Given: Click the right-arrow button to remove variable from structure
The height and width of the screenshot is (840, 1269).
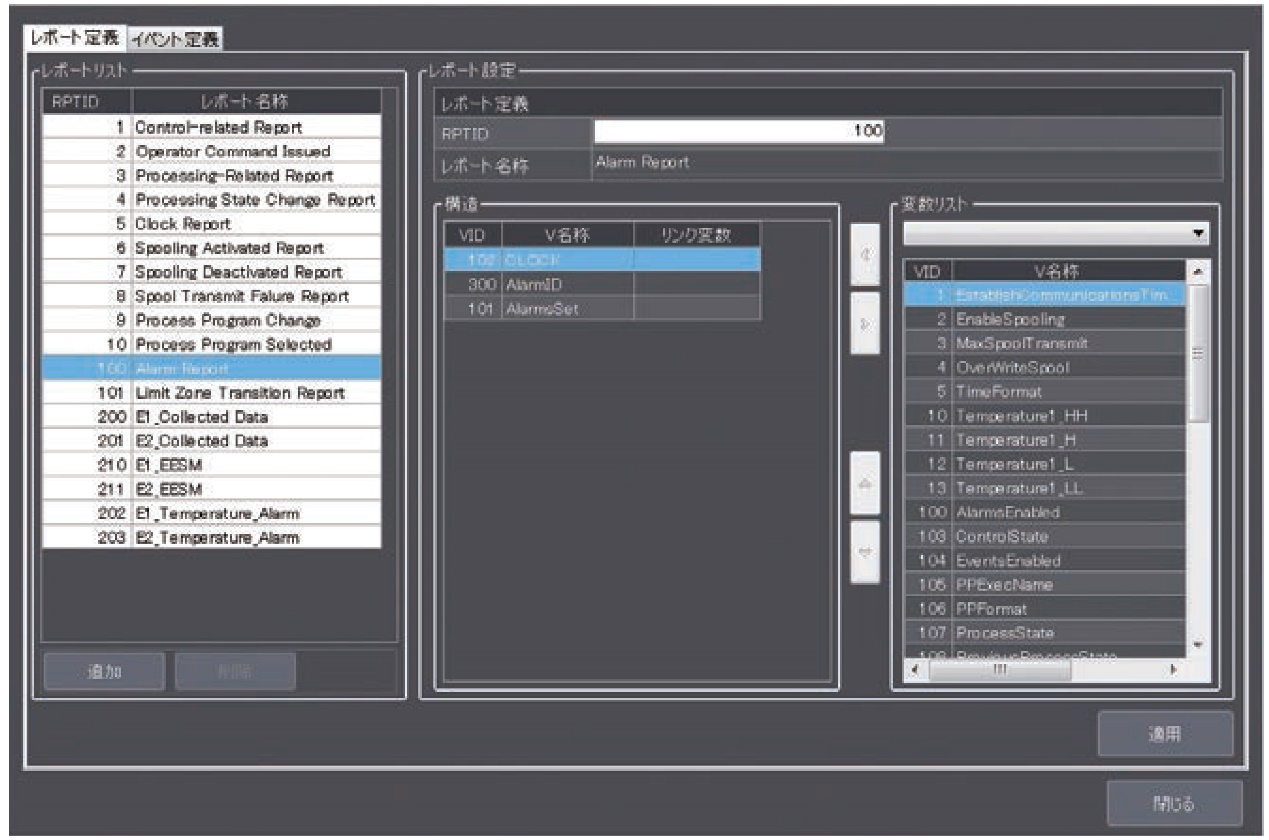Looking at the screenshot, I should point(865,323).
